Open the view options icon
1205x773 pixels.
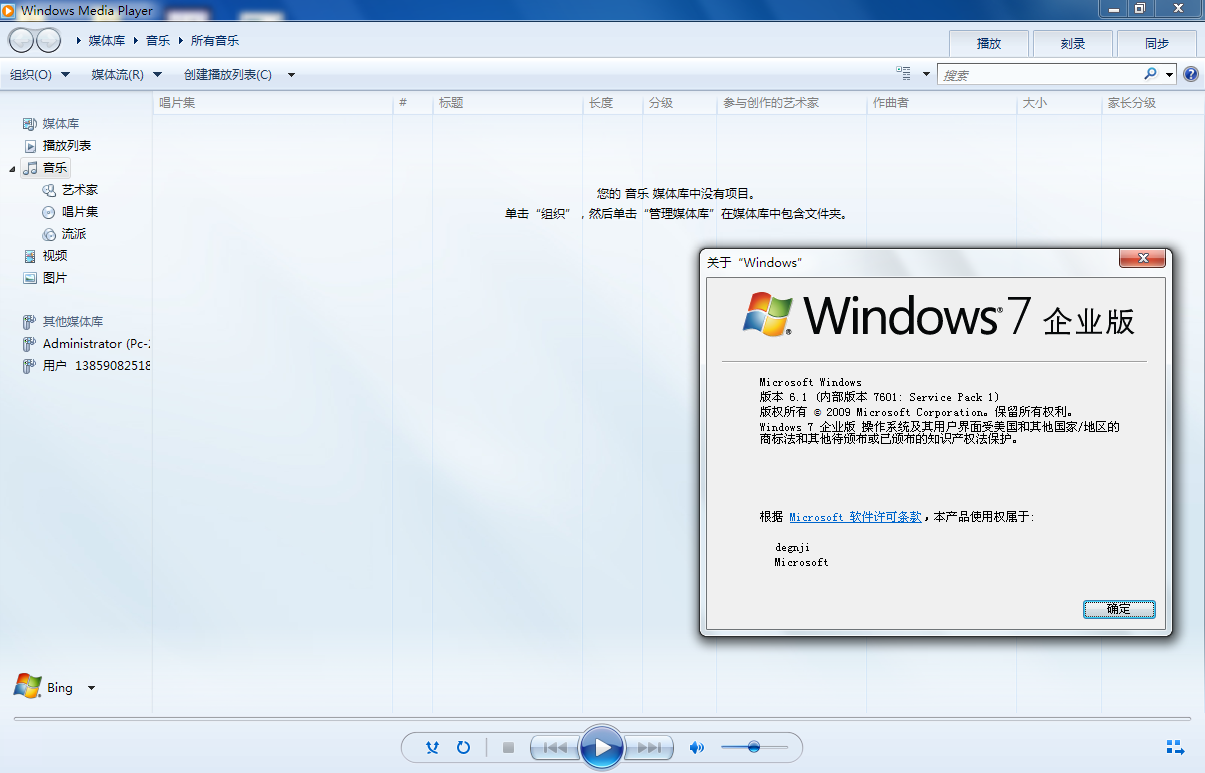(x=904, y=74)
